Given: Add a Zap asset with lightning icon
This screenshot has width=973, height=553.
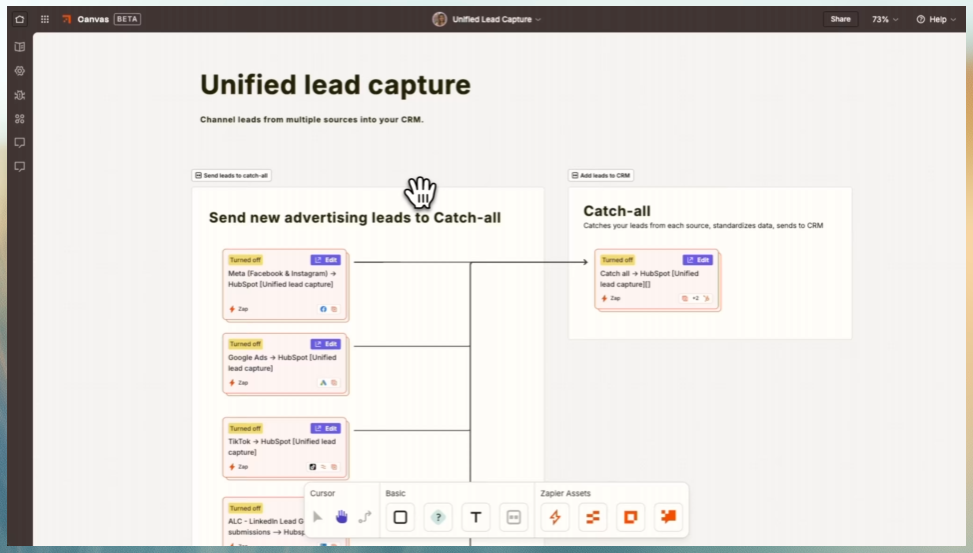Looking at the screenshot, I should coord(555,517).
